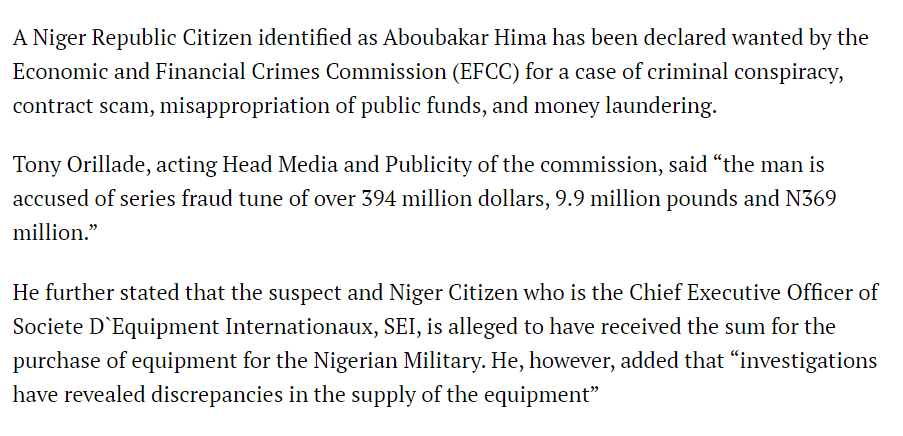
Task: Click the "N369" amount in the text
Action: pyautogui.click(x=810, y=199)
